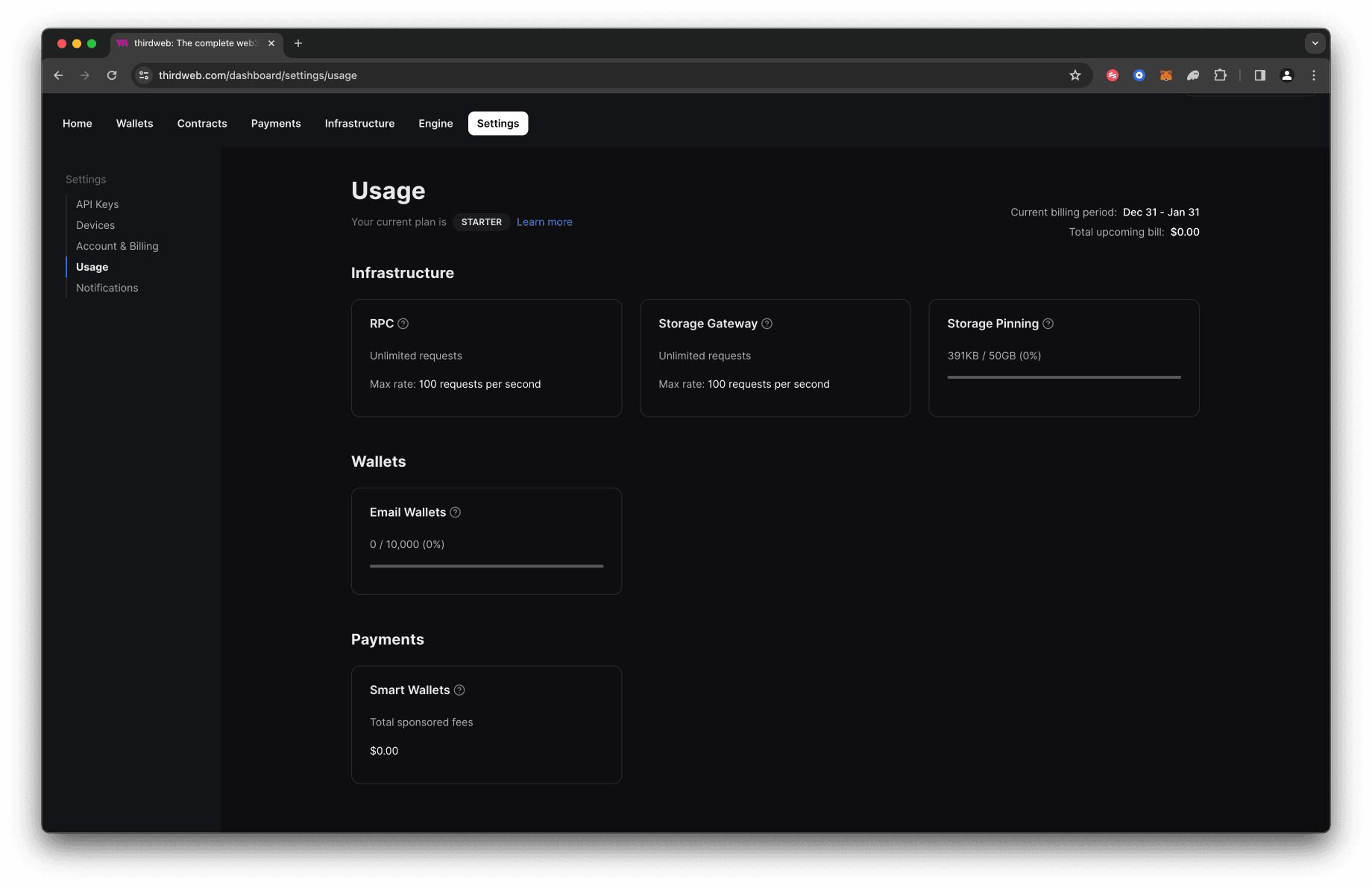Click the Storage Pinning help icon
The height and width of the screenshot is (888, 1372).
pos(1048,324)
